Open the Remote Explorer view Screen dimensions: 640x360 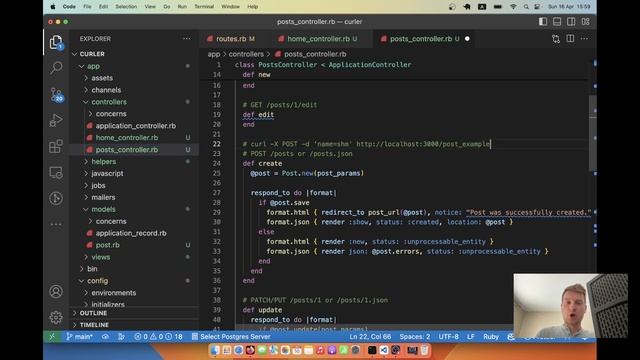(x=56, y=172)
